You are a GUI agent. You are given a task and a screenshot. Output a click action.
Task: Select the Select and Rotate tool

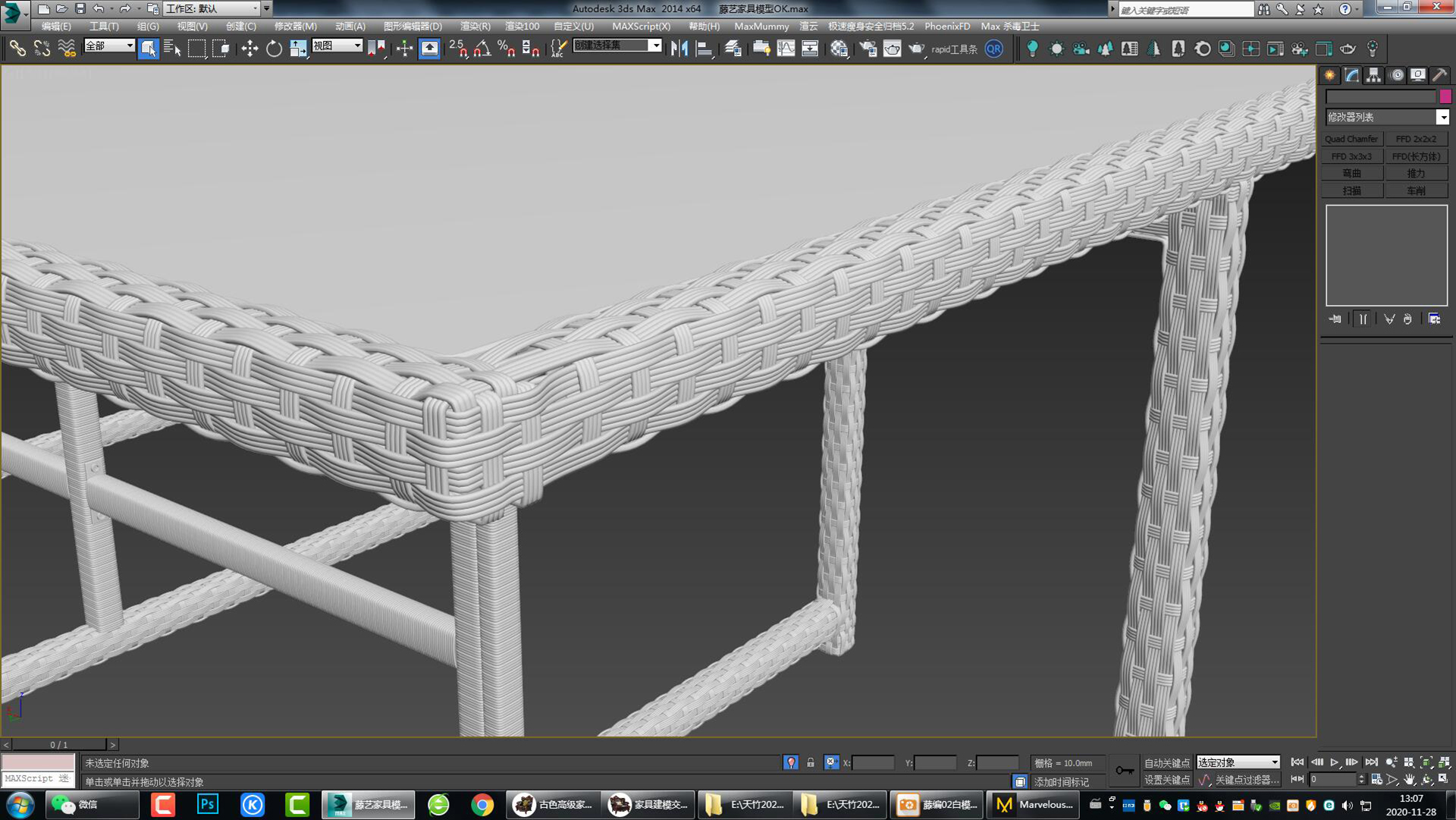click(274, 49)
